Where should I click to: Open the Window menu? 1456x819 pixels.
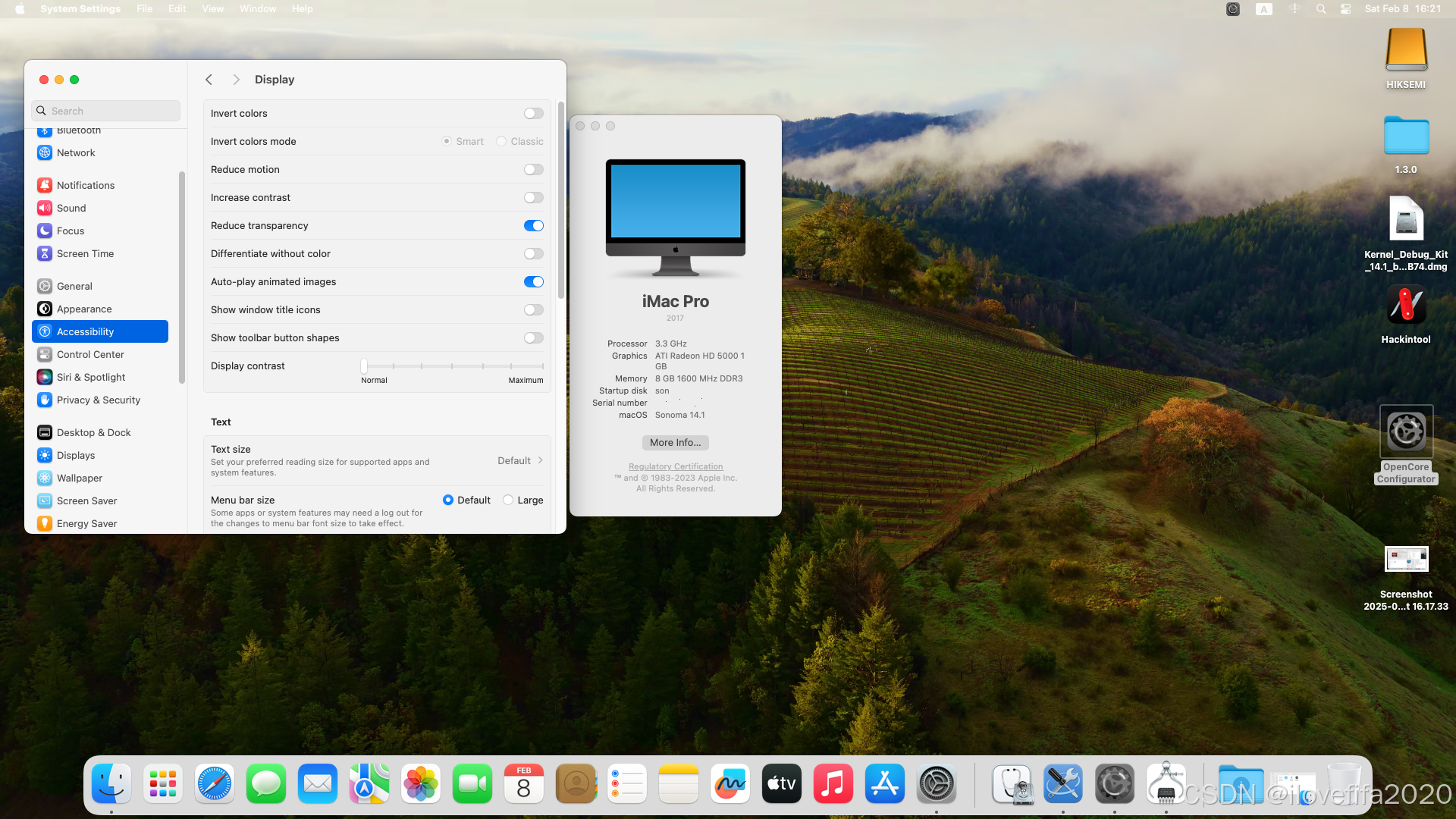[258, 9]
